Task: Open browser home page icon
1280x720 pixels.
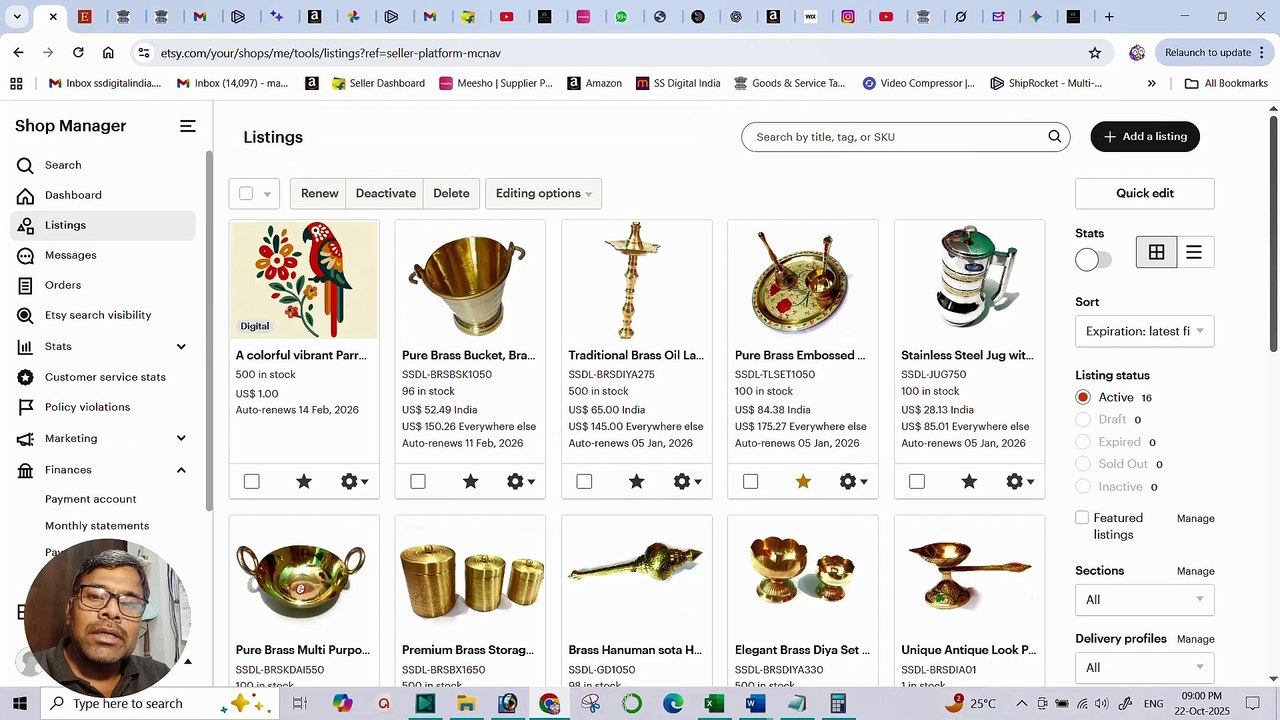Action: point(108,53)
